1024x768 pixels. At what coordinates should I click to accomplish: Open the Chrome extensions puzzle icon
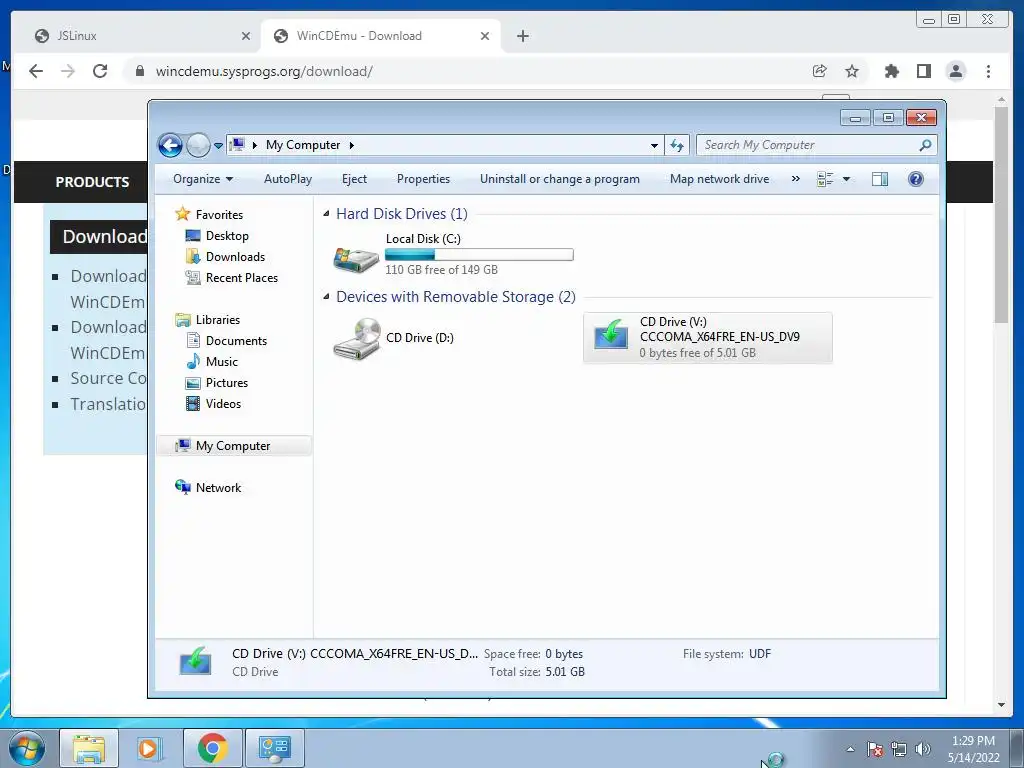pos(891,71)
